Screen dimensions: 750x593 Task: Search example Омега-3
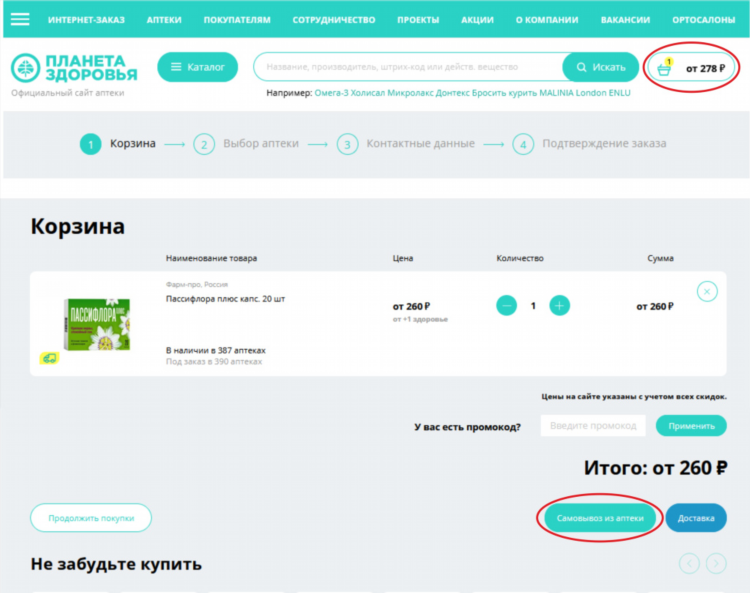331,93
